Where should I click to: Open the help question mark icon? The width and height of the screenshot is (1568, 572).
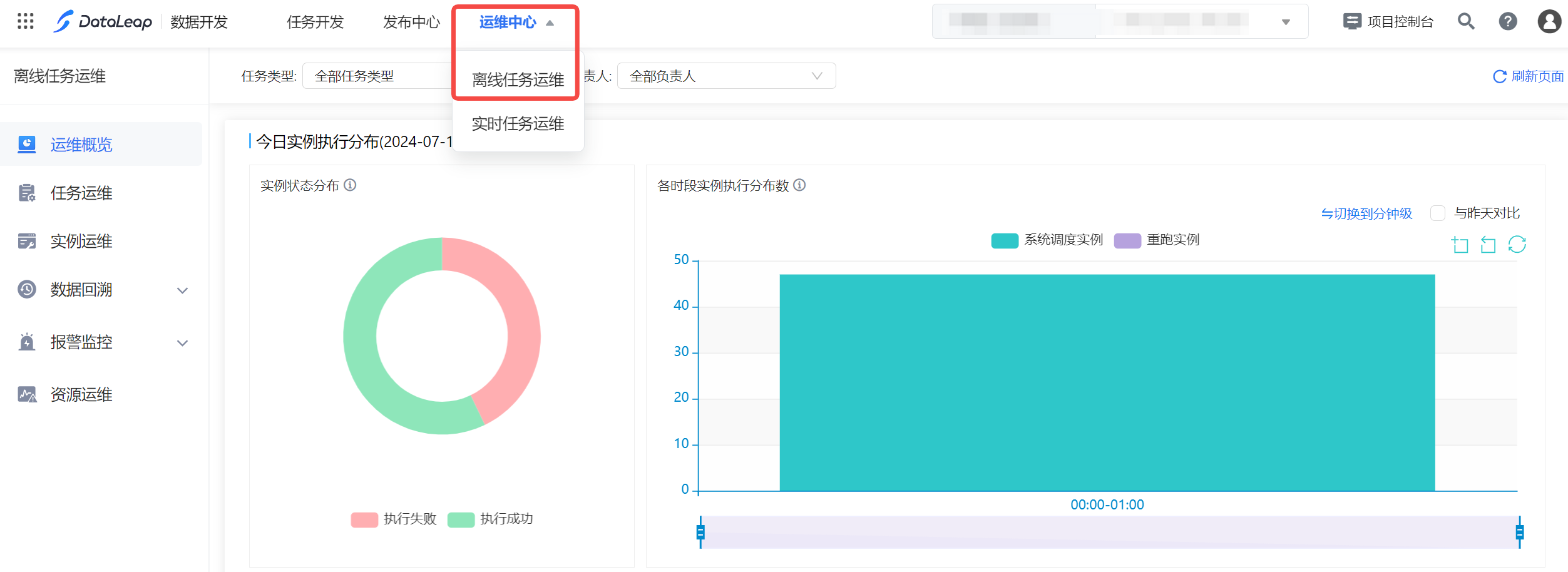(1508, 21)
